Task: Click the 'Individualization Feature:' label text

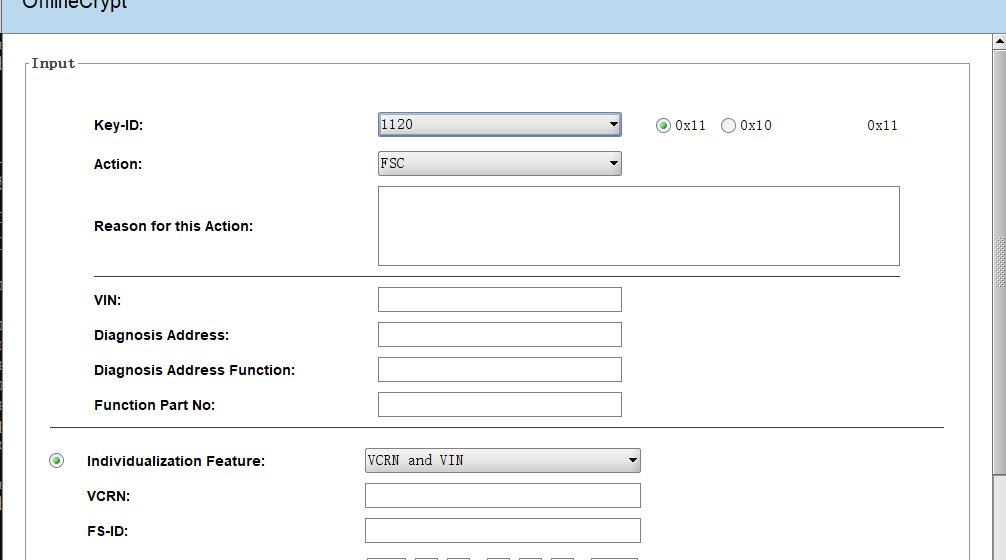Action: [x=176, y=461]
